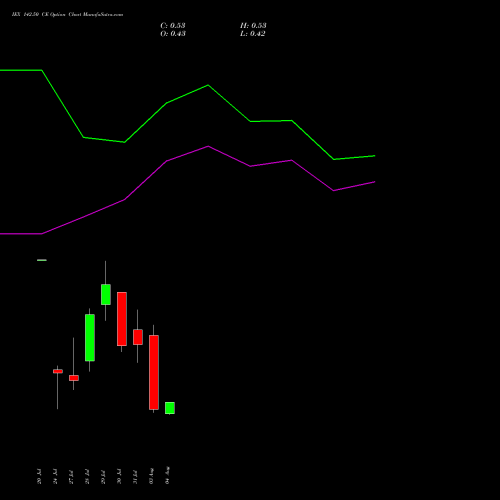
Task: Click the '28 Jul' date axis label
Action: click(x=87, y=477)
